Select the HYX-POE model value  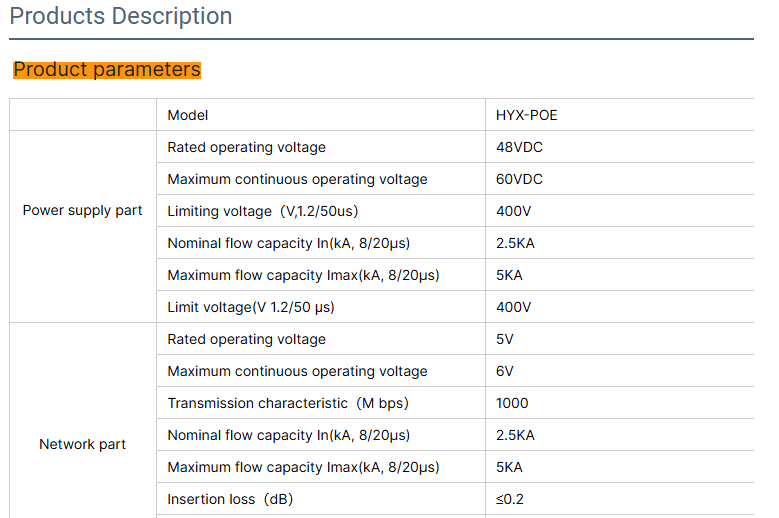point(527,115)
